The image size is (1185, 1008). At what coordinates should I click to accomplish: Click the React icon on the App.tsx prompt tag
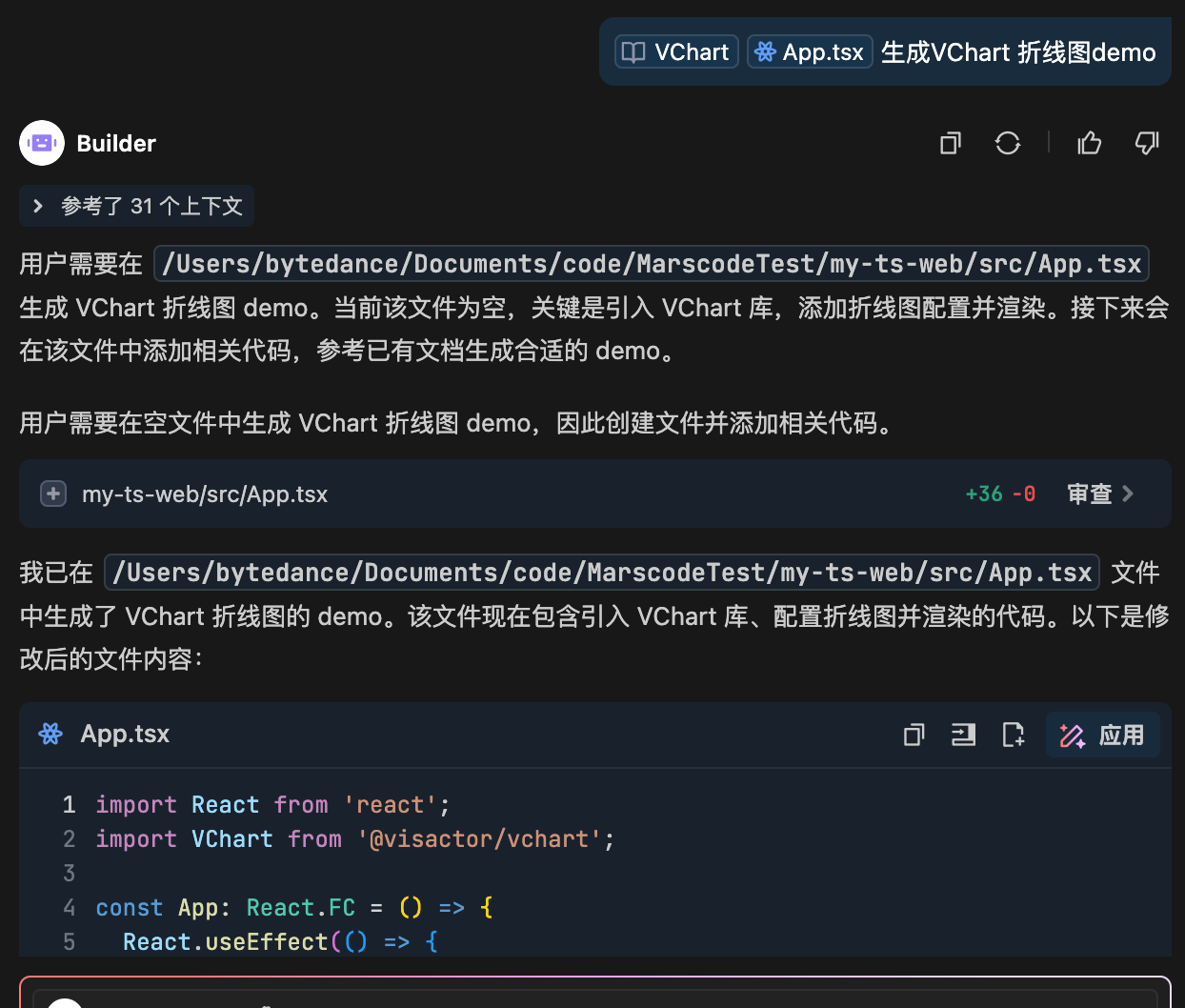click(x=765, y=51)
